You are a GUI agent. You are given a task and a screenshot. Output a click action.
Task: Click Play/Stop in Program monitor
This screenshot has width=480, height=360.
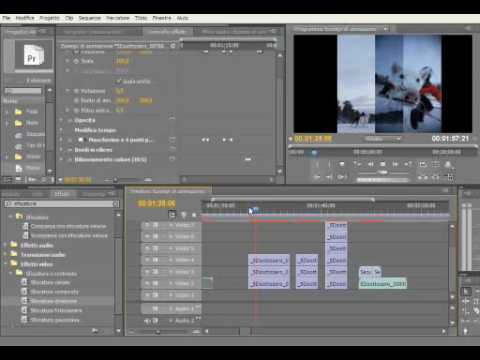(383, 164)
